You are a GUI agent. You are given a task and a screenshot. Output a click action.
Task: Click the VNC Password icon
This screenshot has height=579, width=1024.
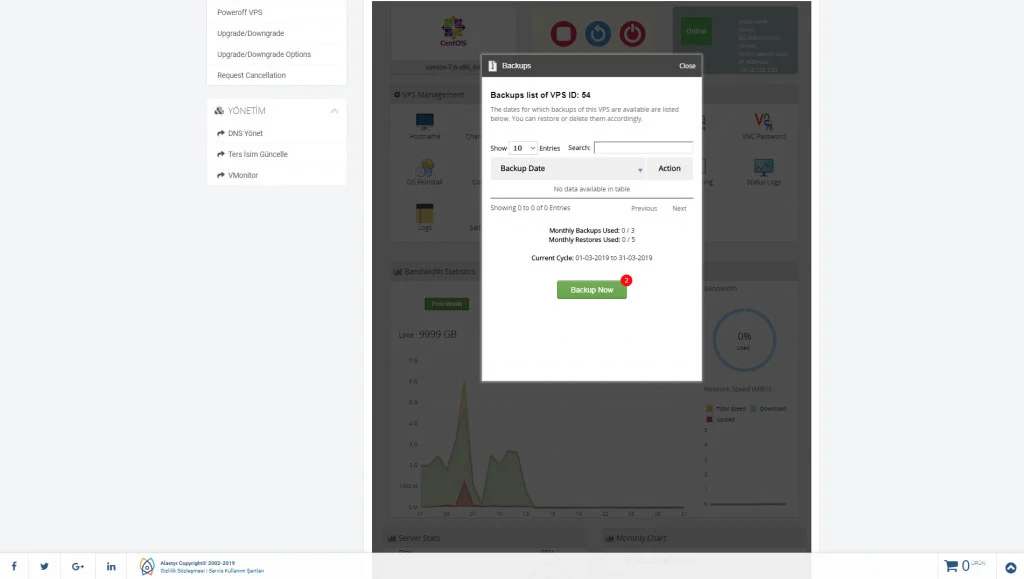click(x=764, y=123)
